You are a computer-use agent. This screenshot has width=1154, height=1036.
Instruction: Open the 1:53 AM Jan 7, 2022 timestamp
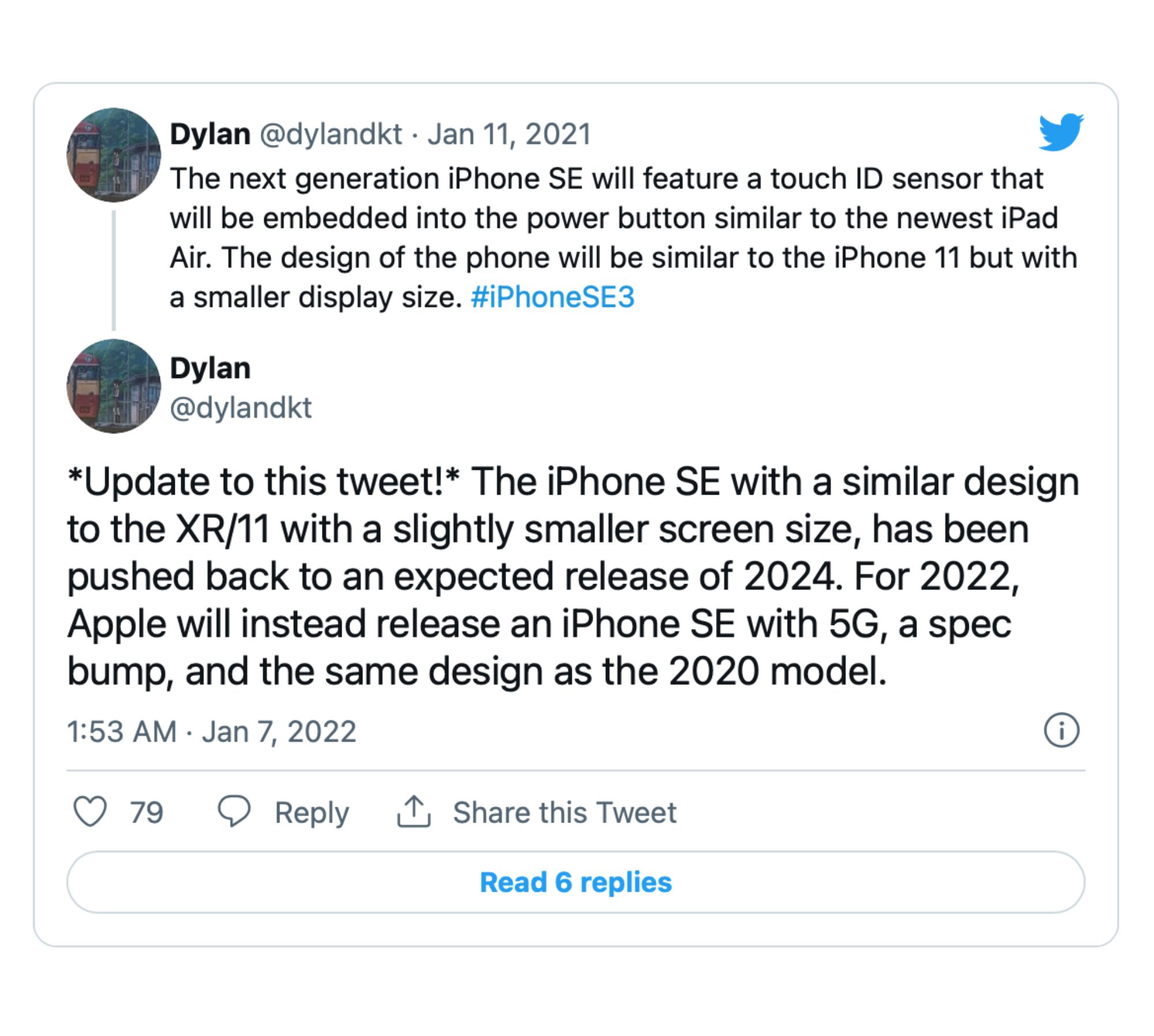(x=211, y=732)
